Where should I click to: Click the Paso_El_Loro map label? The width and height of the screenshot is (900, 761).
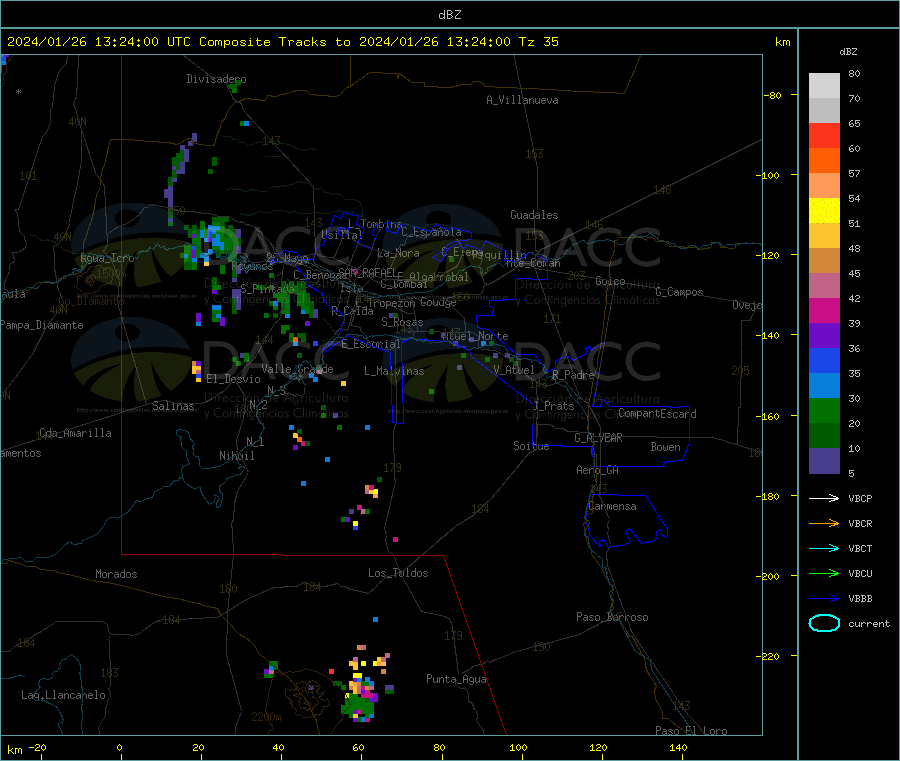tap(692, 731)
